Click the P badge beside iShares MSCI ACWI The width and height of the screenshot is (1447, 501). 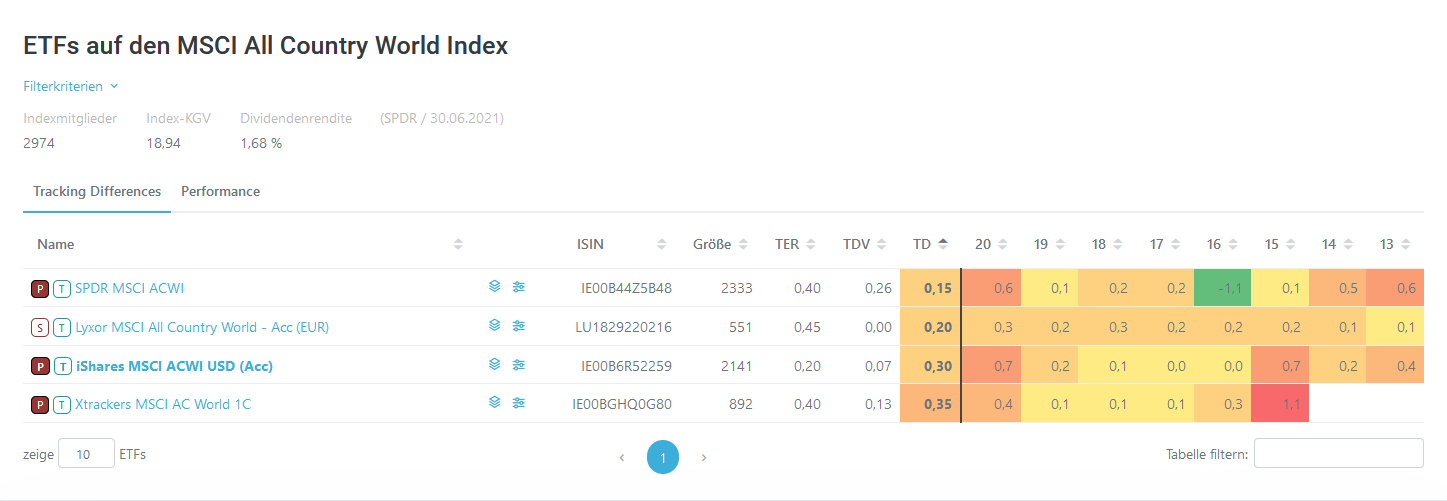tap(40, 366)
